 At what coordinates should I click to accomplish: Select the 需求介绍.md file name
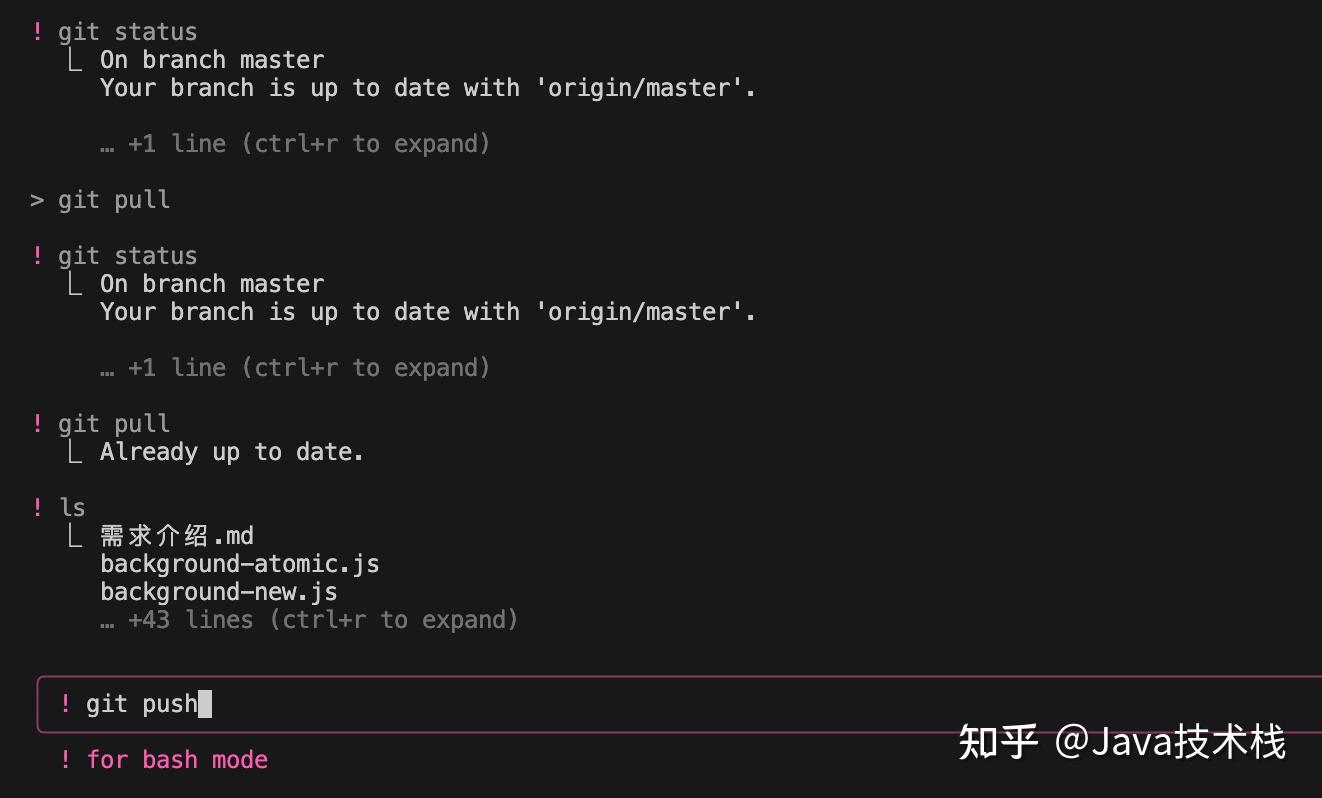[177, 536]
